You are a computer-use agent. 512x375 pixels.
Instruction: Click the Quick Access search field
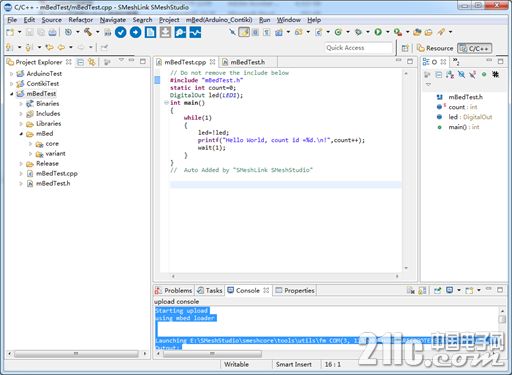(359, 48)
